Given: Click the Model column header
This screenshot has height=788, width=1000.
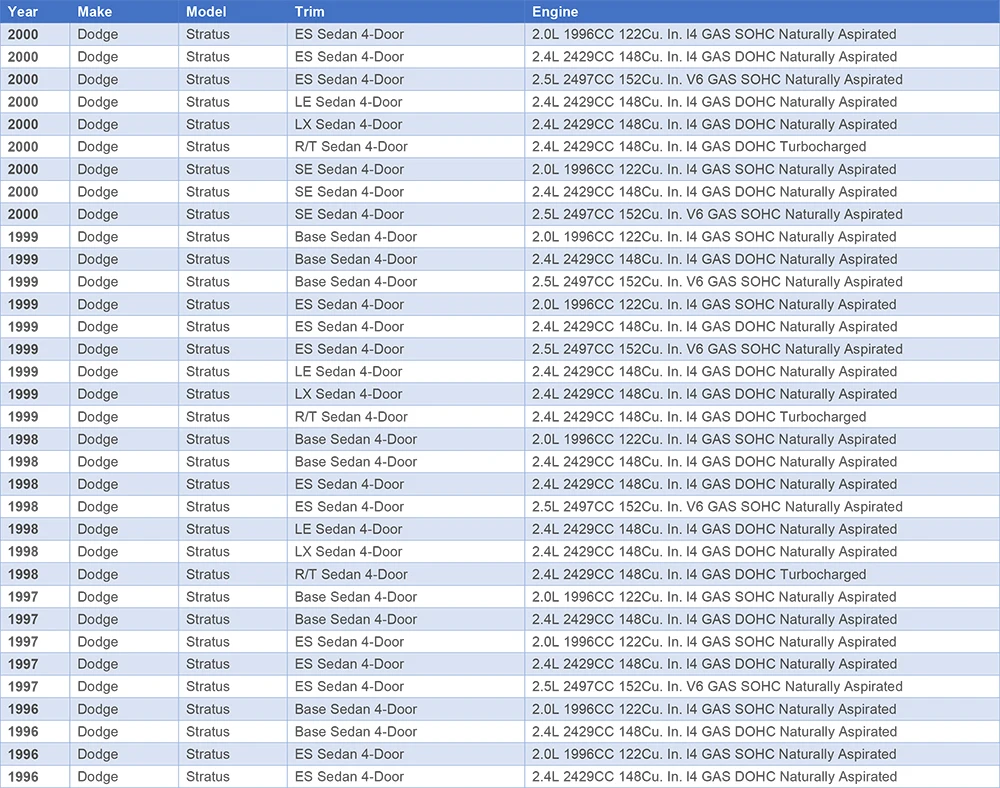Looking at the screenshot, I should point(233,11).
